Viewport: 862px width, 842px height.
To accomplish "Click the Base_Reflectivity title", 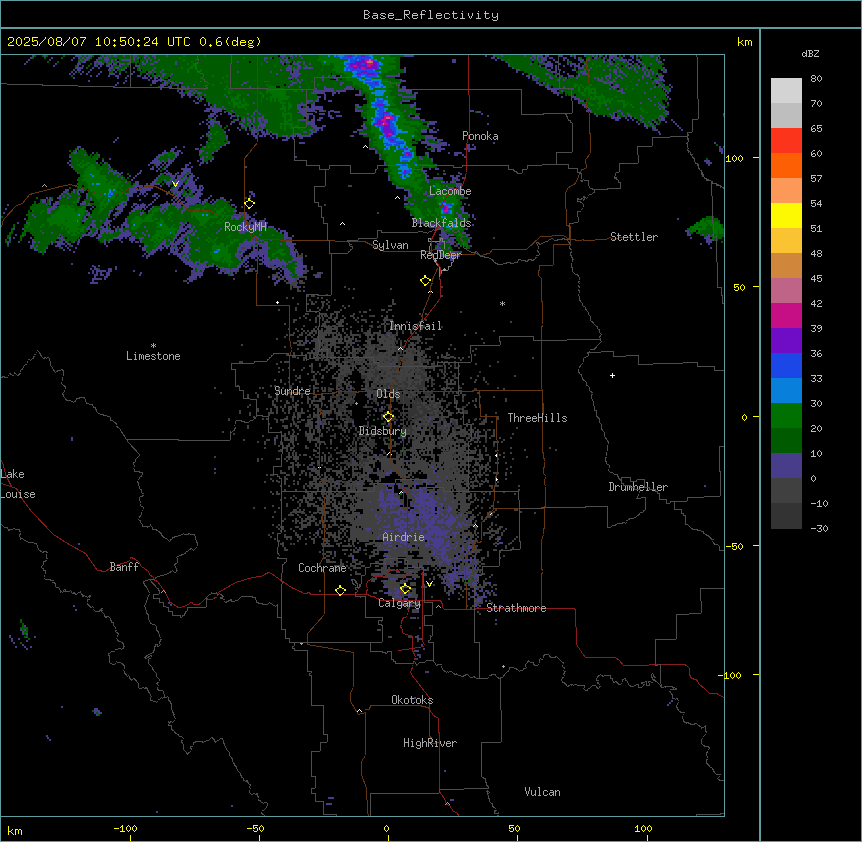I will pos(431,15).
